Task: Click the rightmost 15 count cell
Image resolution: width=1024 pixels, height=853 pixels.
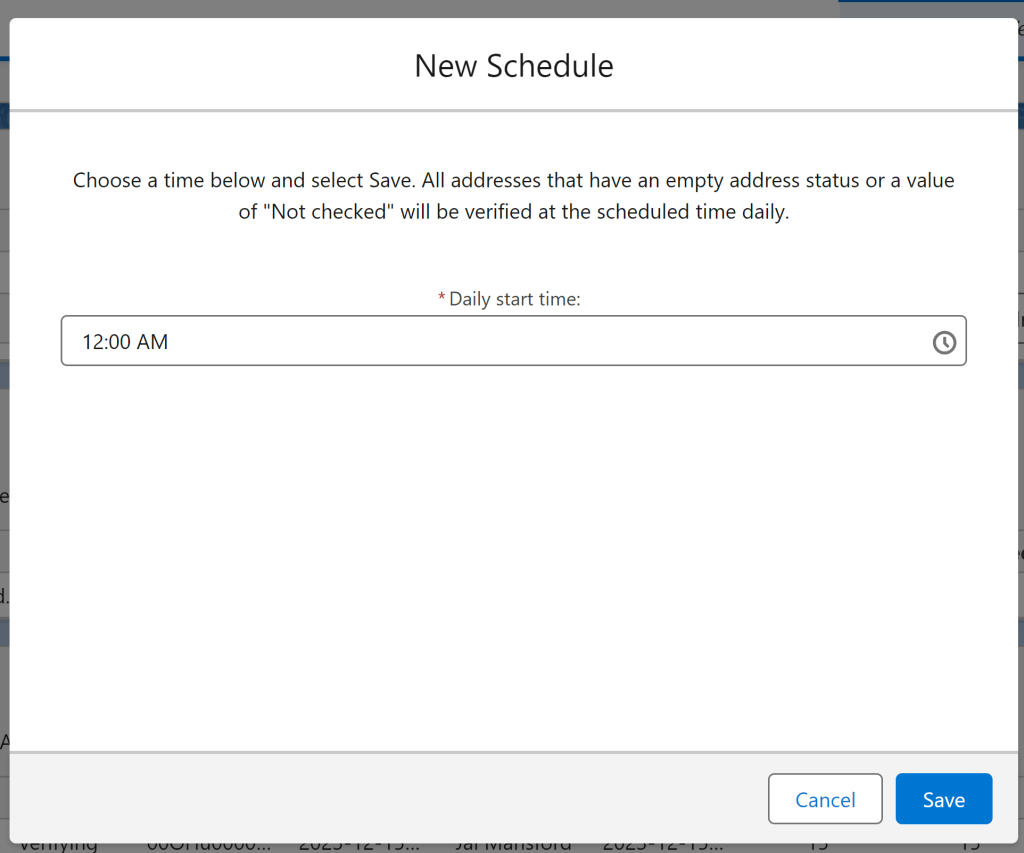Action: tap(970, 846)
